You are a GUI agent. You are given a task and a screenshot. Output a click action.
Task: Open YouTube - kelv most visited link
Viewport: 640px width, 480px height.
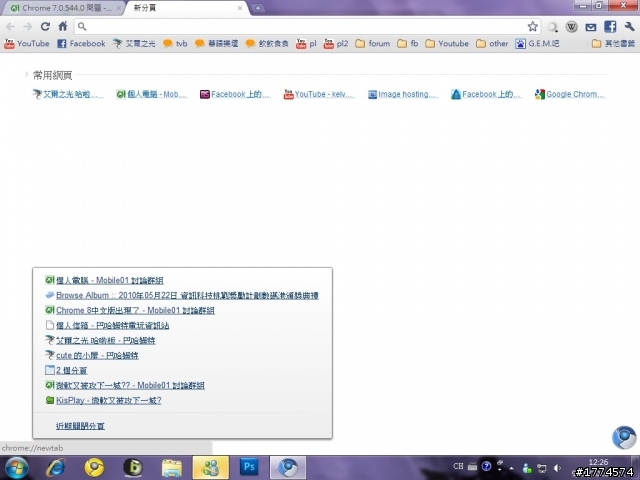point(319,94)
